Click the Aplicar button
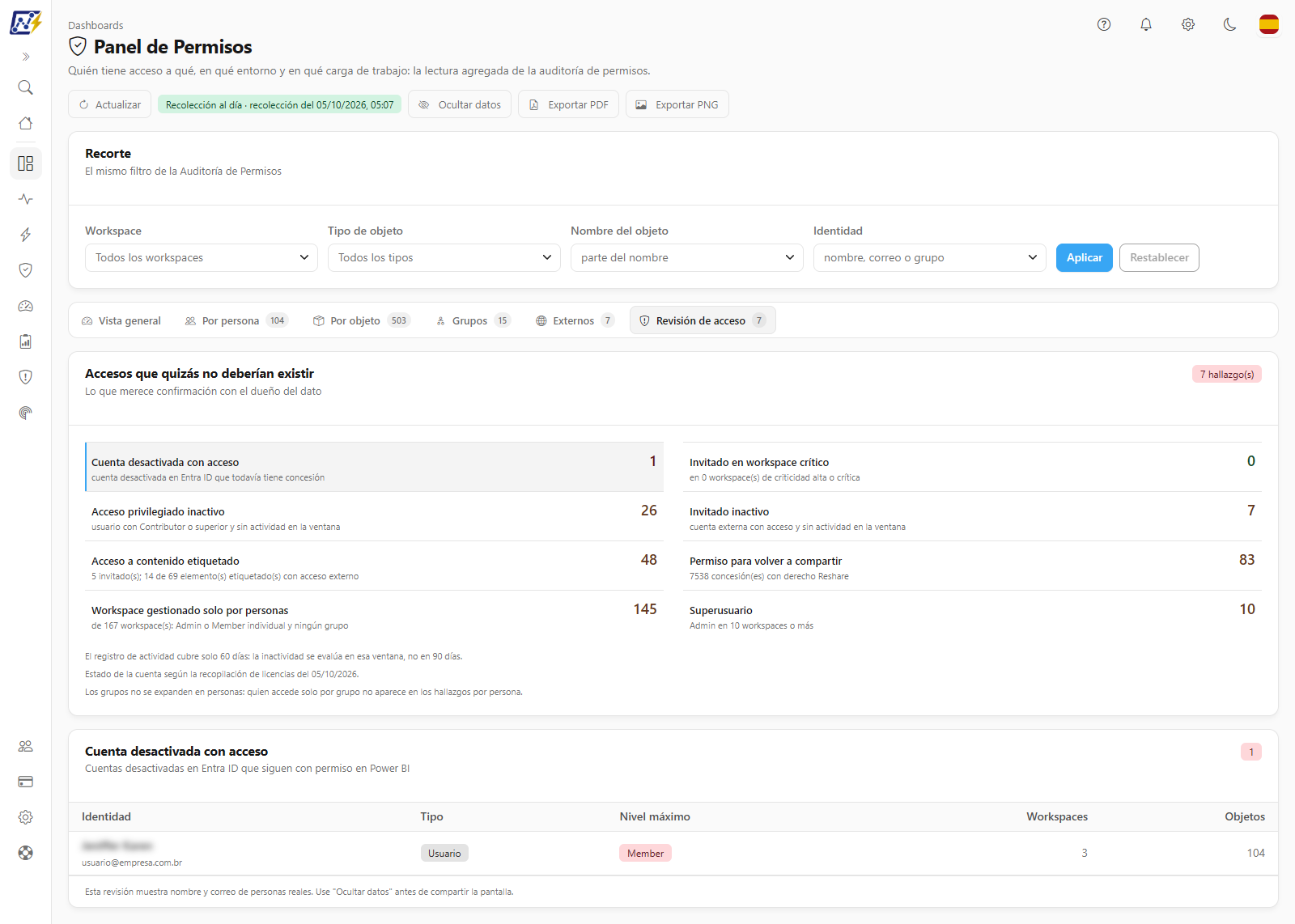The height and width of the screenshot is (924, 1295). 1085,257
